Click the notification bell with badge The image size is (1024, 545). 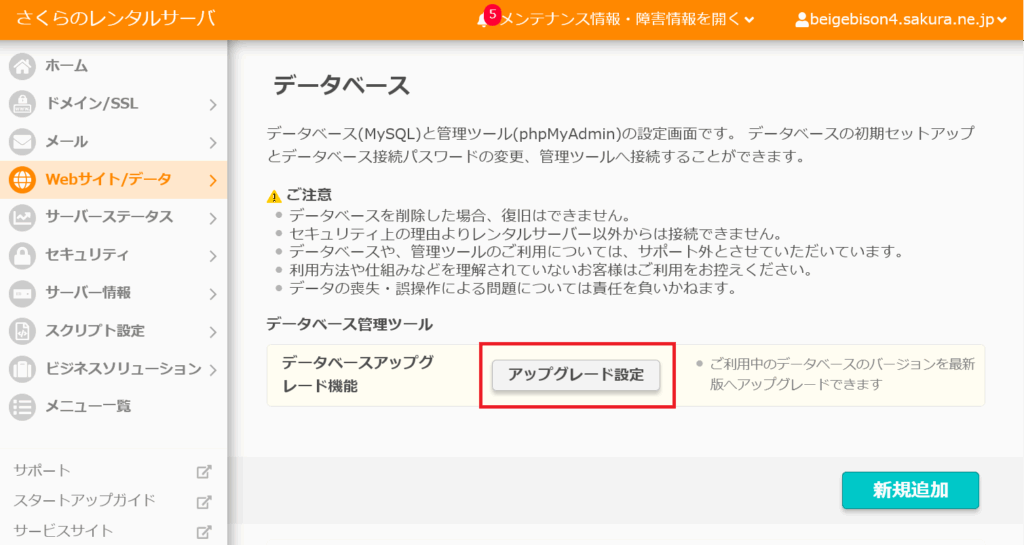tap(485, 20)
